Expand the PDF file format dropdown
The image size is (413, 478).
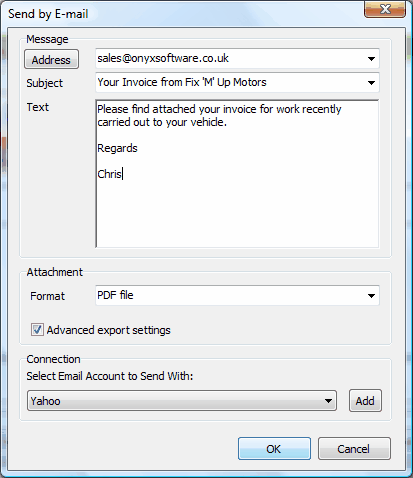tap(371, 295)
